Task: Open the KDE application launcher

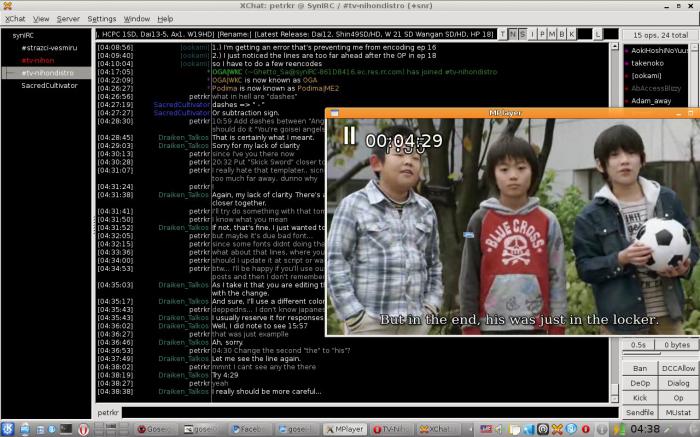Action: point(8,429)
